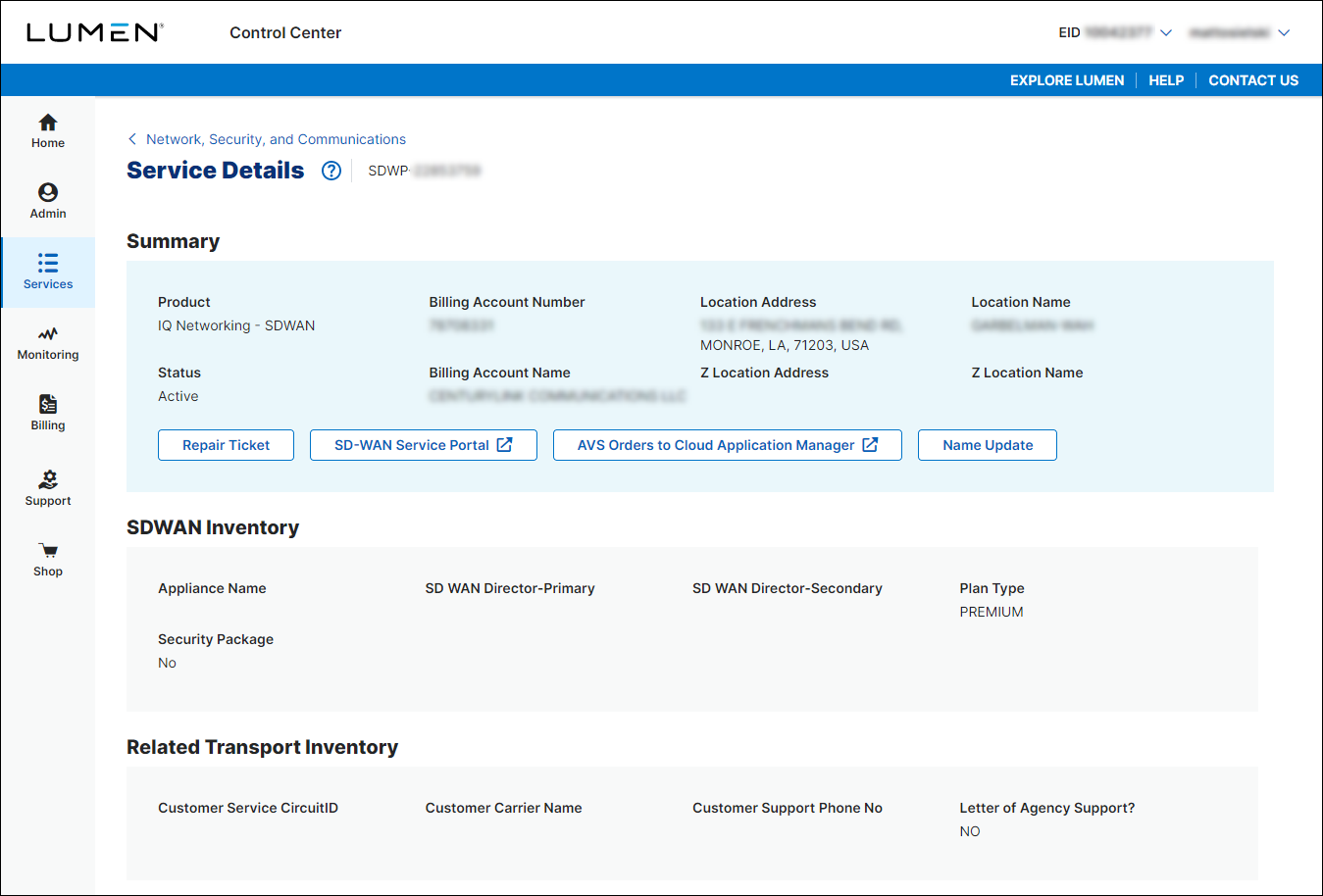Click the IQ Networking - SDWAN product value
This screenshot has width=1323, height=896.
point(236,325)
